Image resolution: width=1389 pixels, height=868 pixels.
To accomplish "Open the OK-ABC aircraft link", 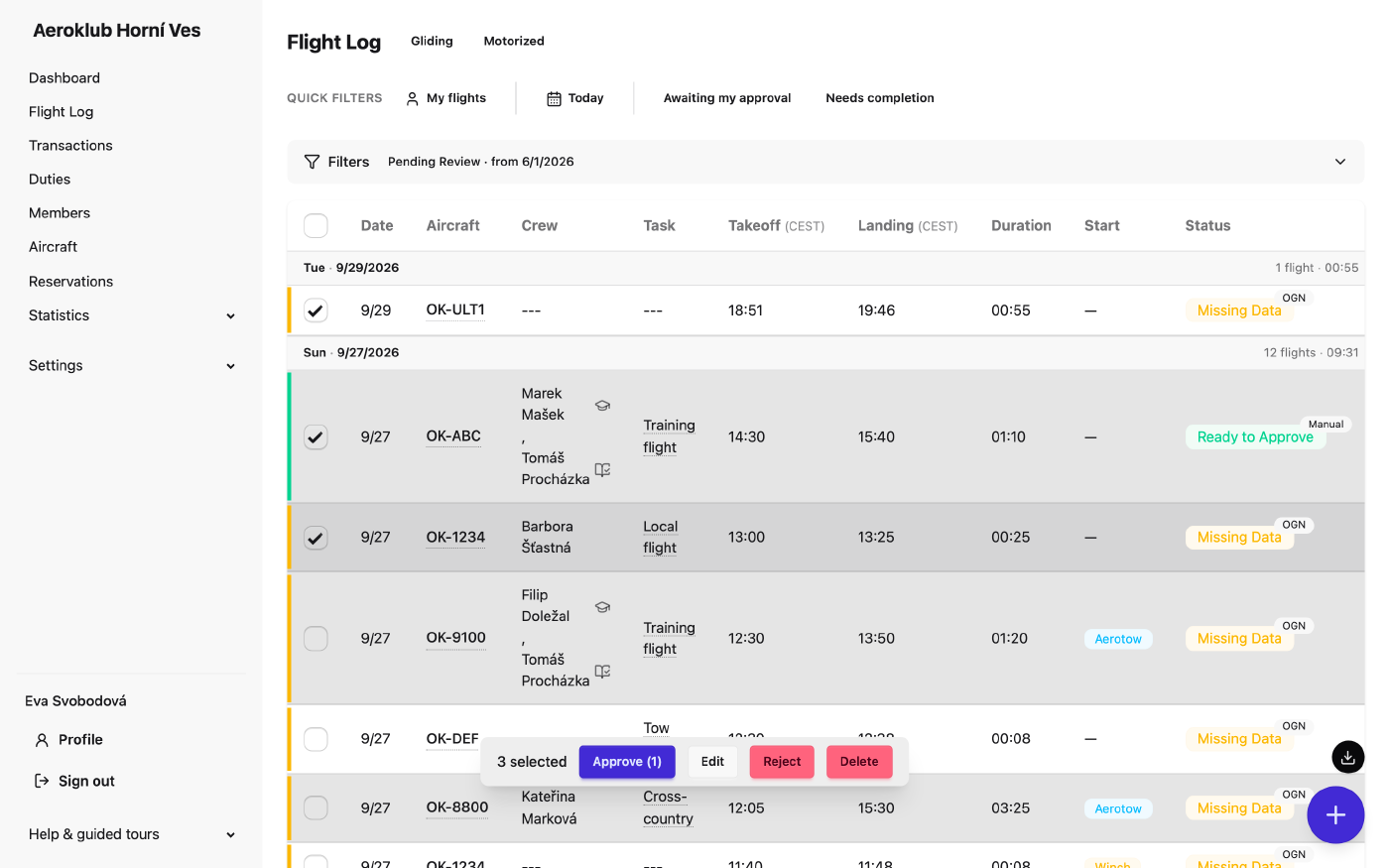I will pos(453,436).
